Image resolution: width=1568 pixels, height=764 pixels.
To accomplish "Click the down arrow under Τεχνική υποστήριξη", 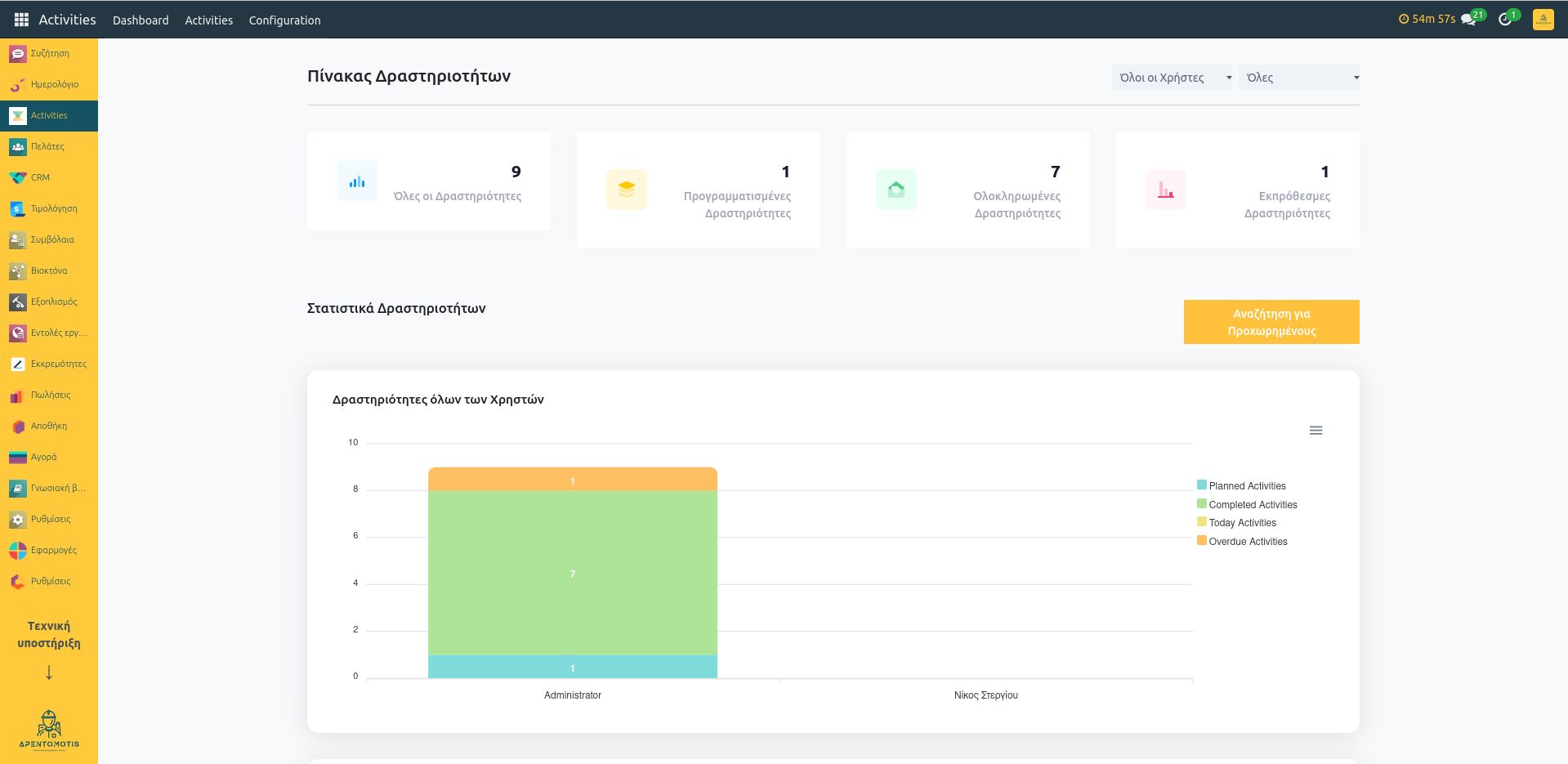I will tap(49, 672).
